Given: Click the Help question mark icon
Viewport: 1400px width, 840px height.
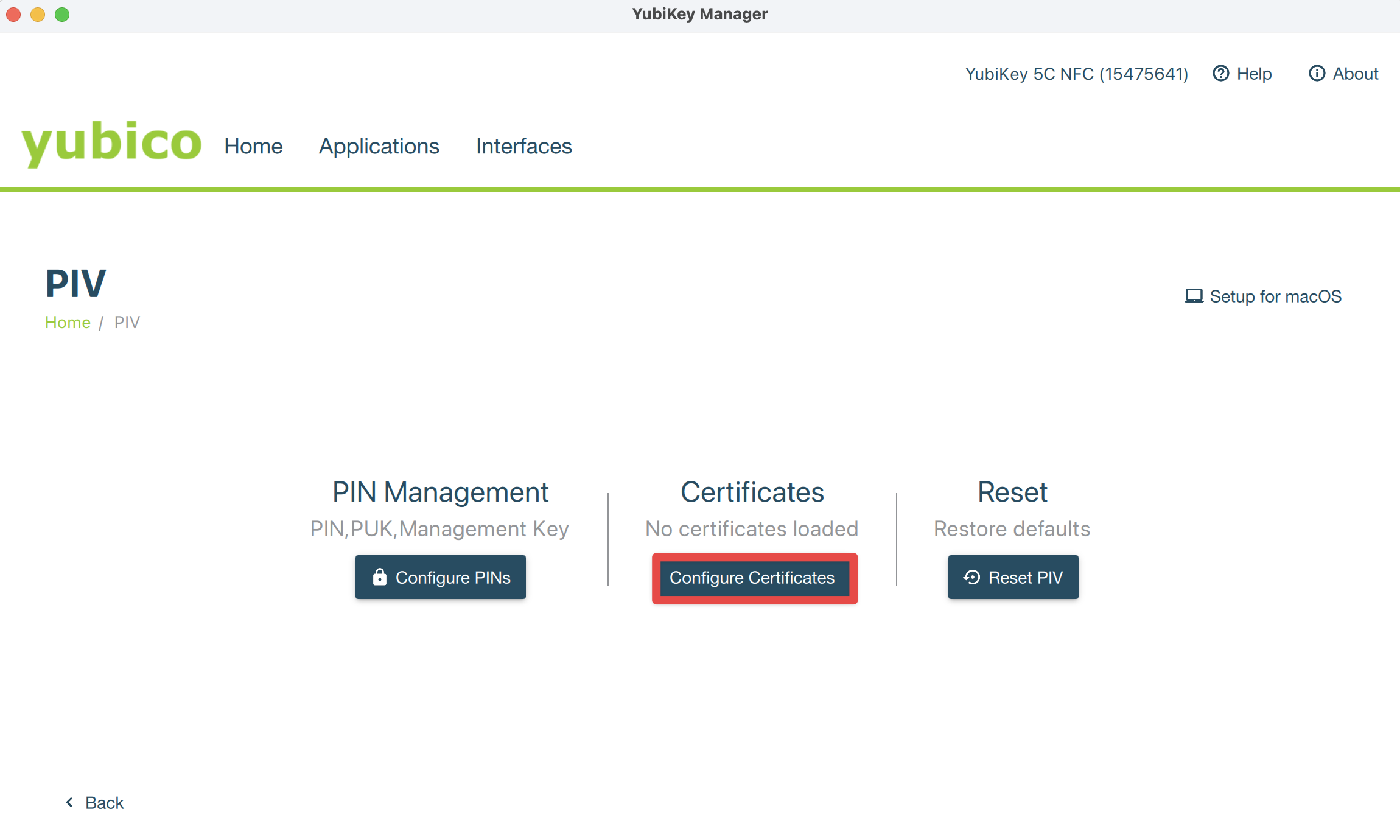Looking at the screenshot, I should tap(1220, 74).
